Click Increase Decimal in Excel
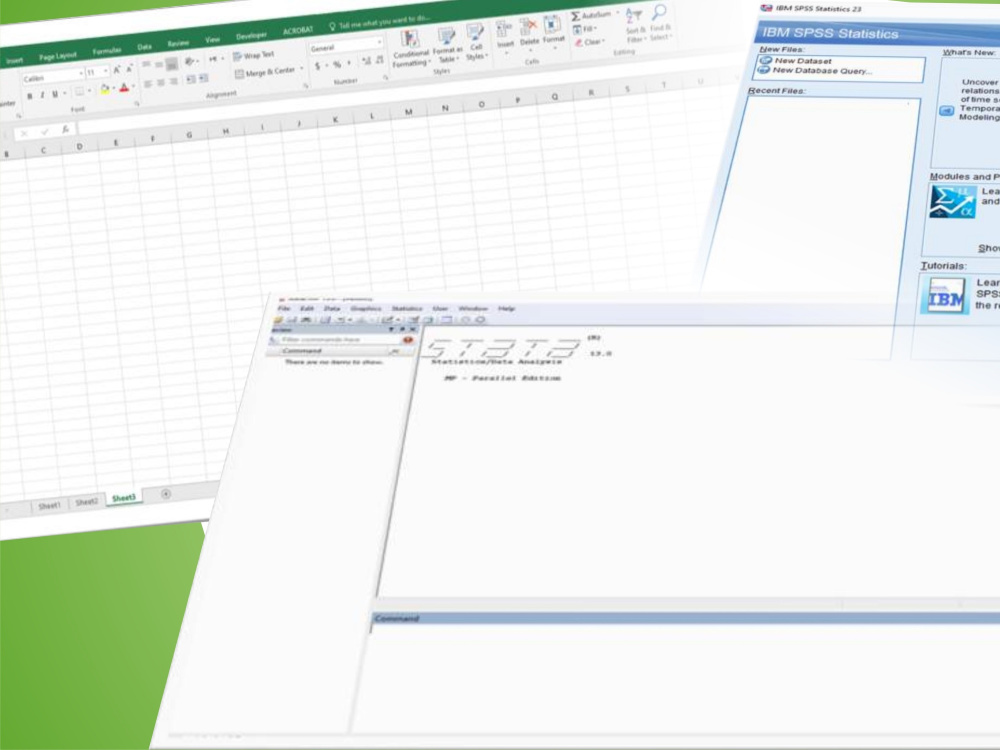Viewport: 1000px width, 750px height. coord(366,61)
